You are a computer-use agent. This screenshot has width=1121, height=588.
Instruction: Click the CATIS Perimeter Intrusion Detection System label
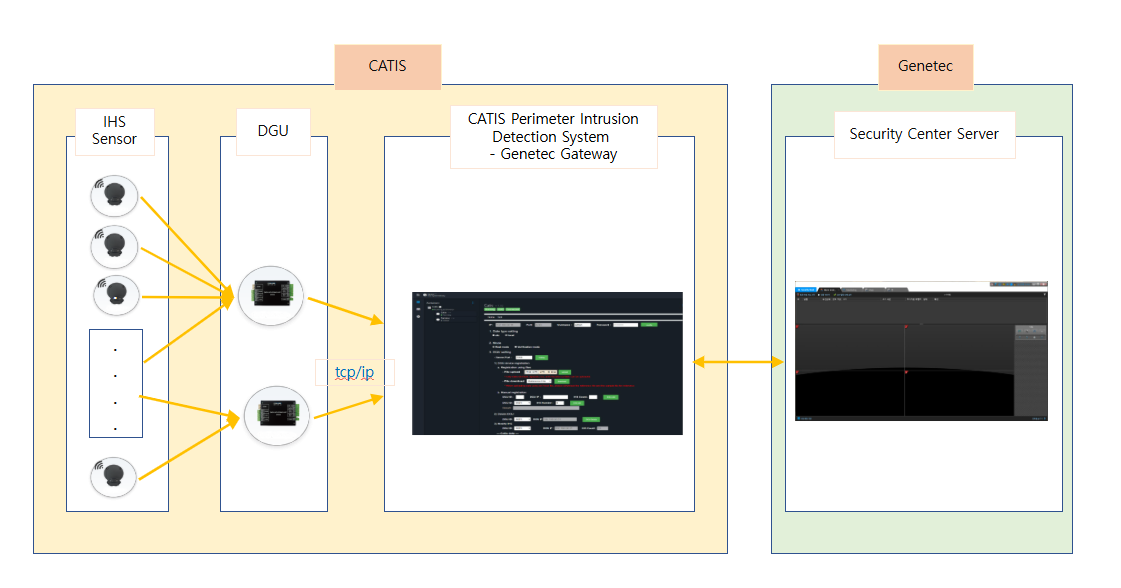pos(553,137)
